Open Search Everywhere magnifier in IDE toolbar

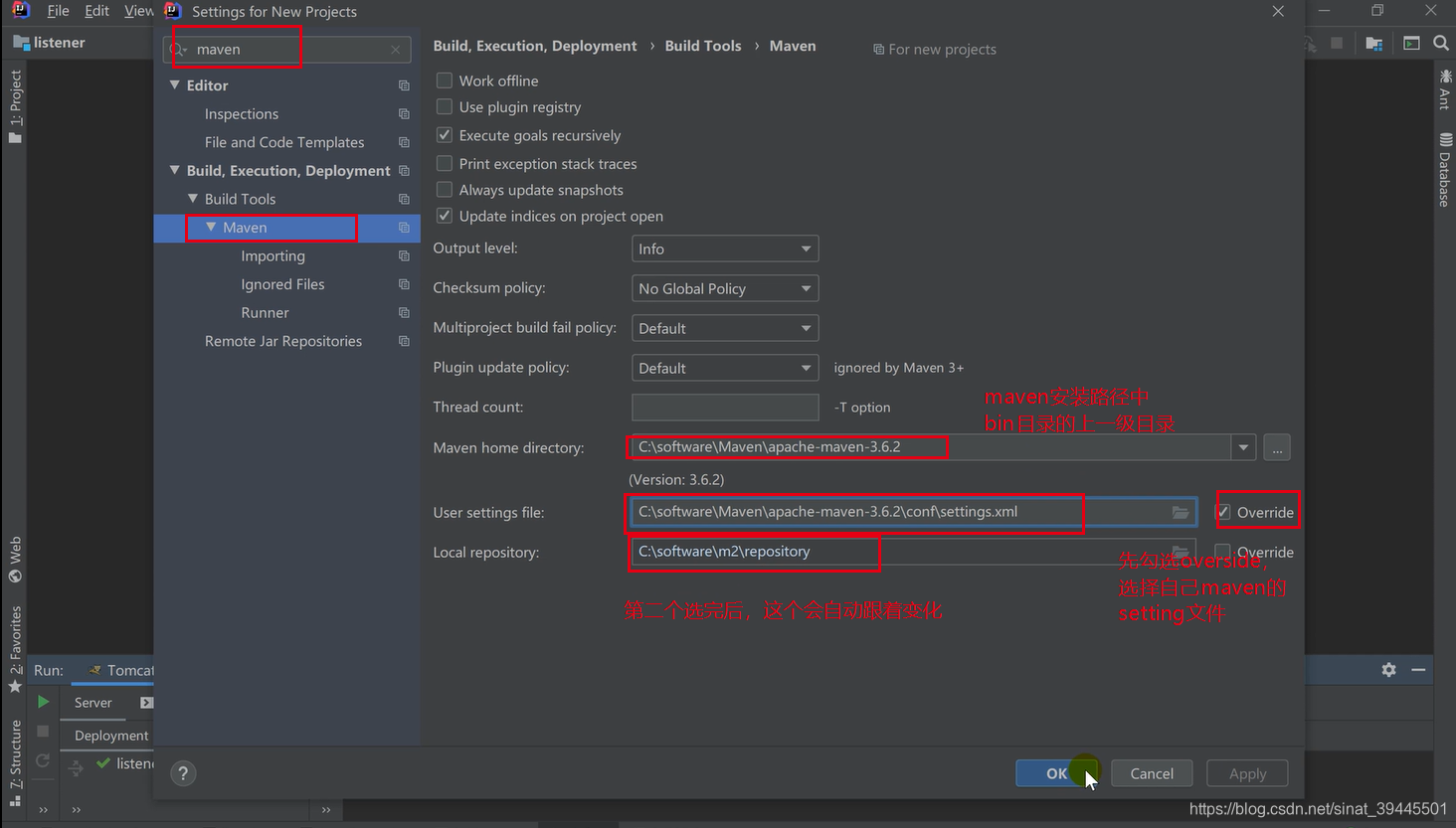(x=1440, y=43)
